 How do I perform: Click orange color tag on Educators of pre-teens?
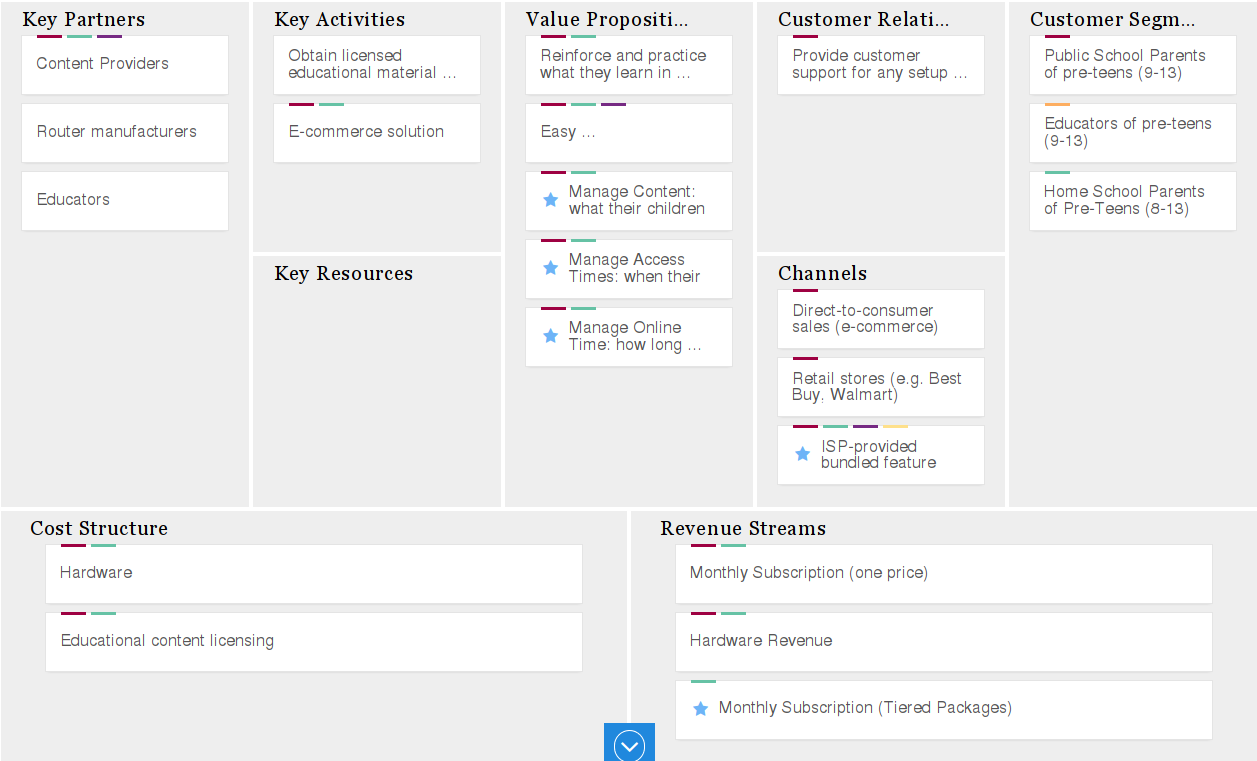coord(1057,105)
